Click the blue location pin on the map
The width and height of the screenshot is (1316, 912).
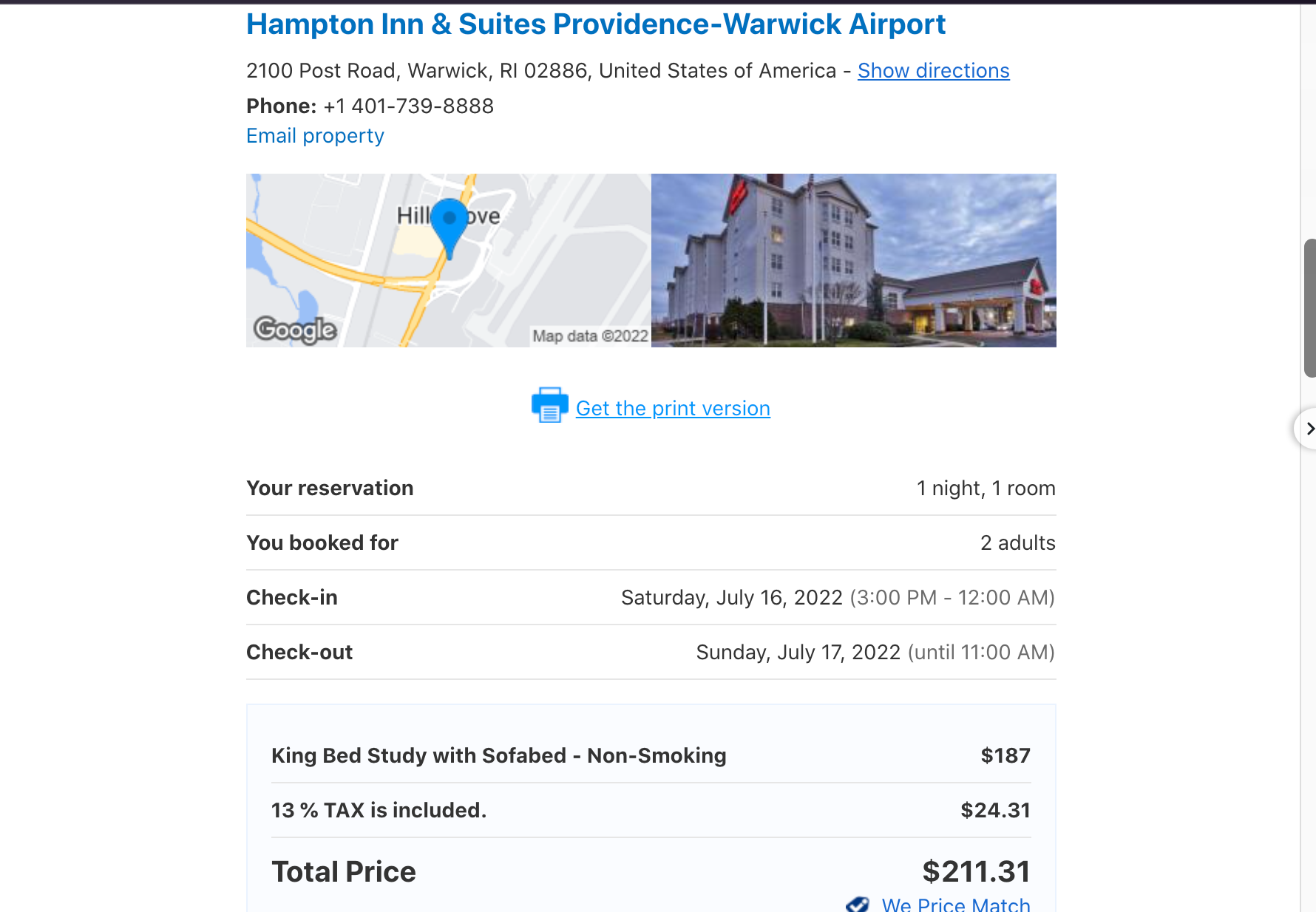click(449, 222)
